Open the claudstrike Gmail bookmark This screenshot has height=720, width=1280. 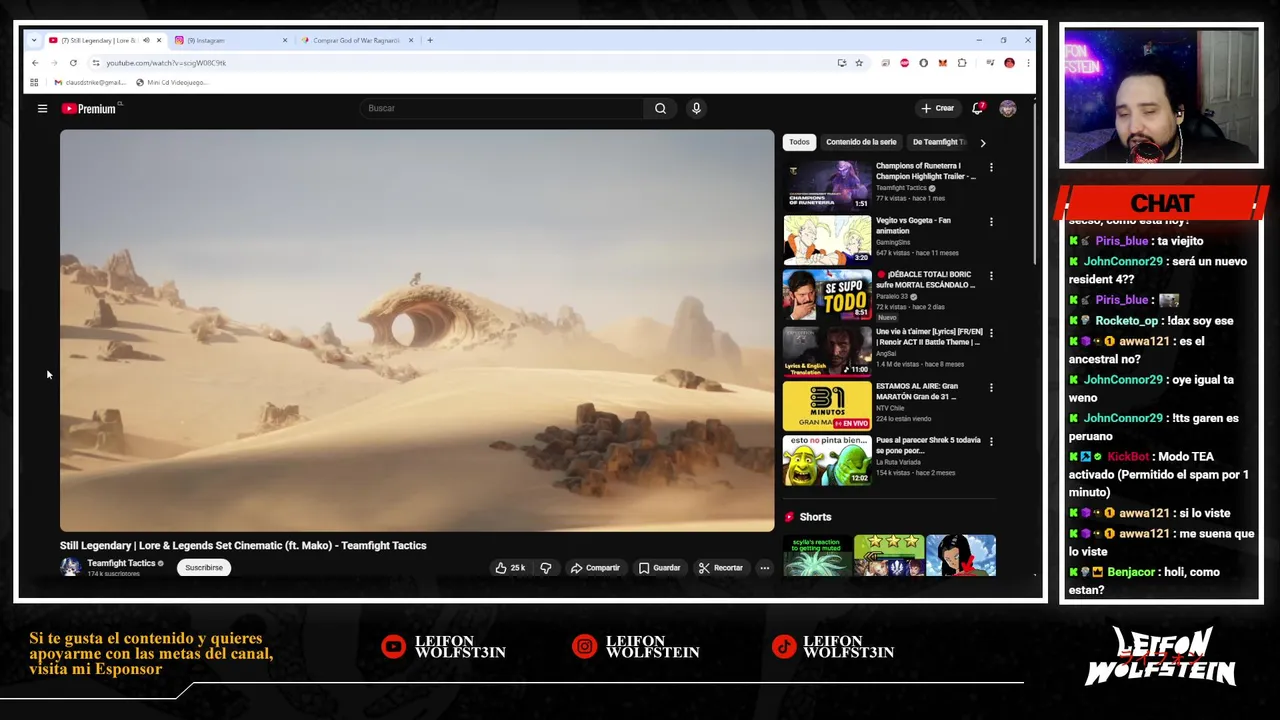[x=89, y=82]
